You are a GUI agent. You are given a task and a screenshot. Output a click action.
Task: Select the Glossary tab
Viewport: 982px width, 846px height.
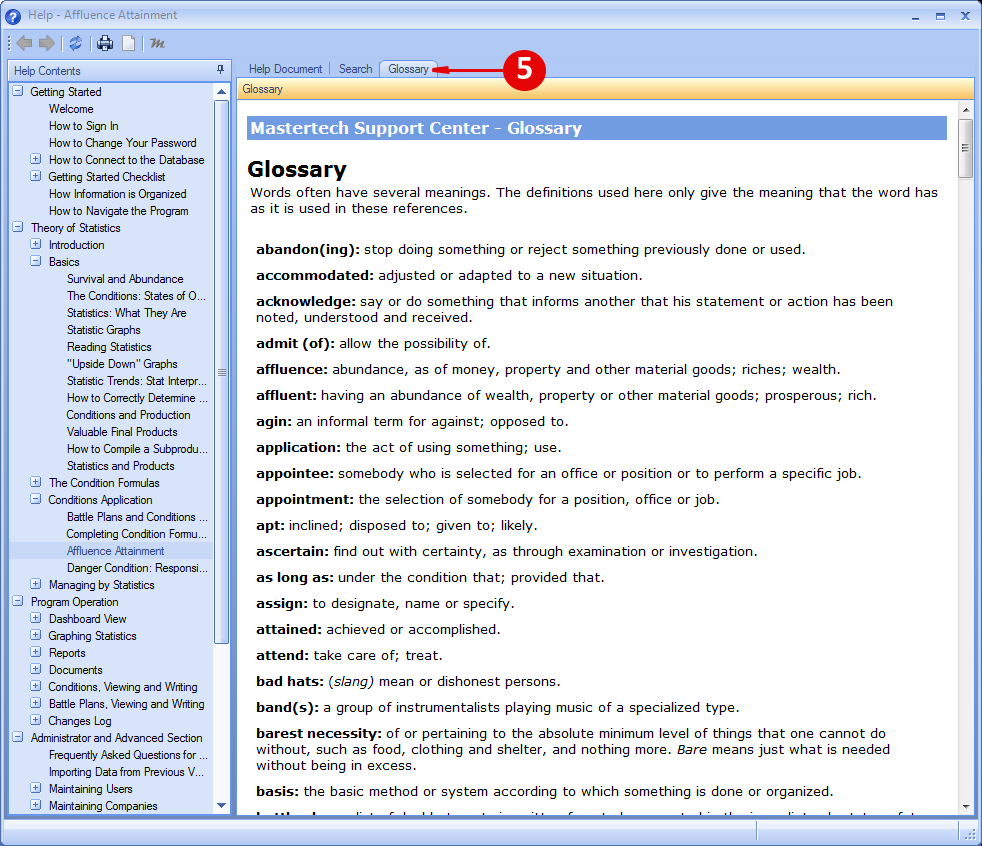(408, 69)
